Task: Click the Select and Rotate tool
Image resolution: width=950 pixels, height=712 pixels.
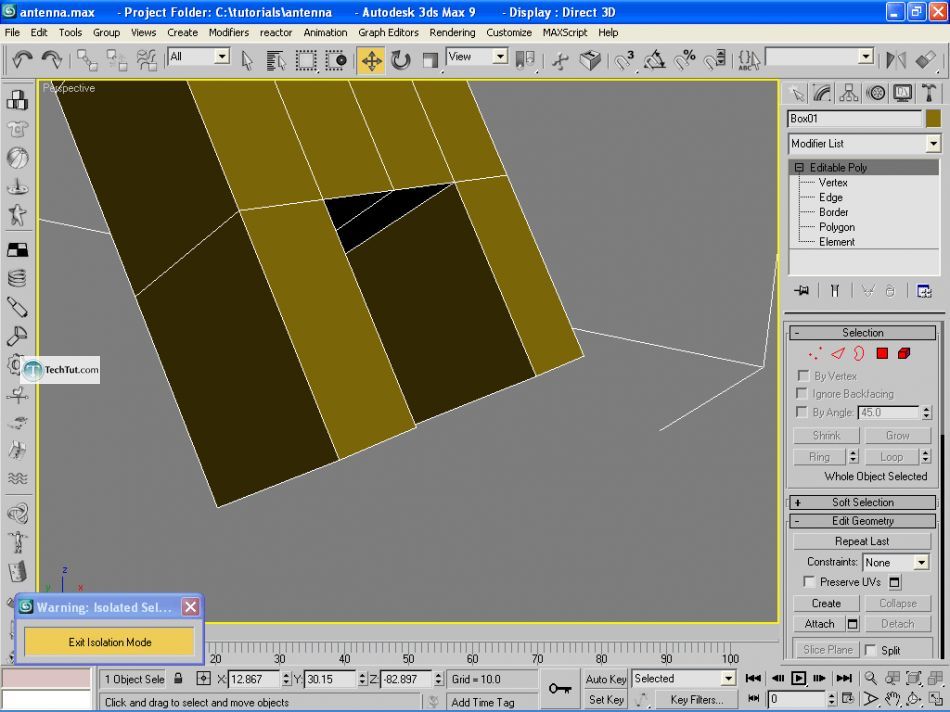Action: (x=401, y=61)
